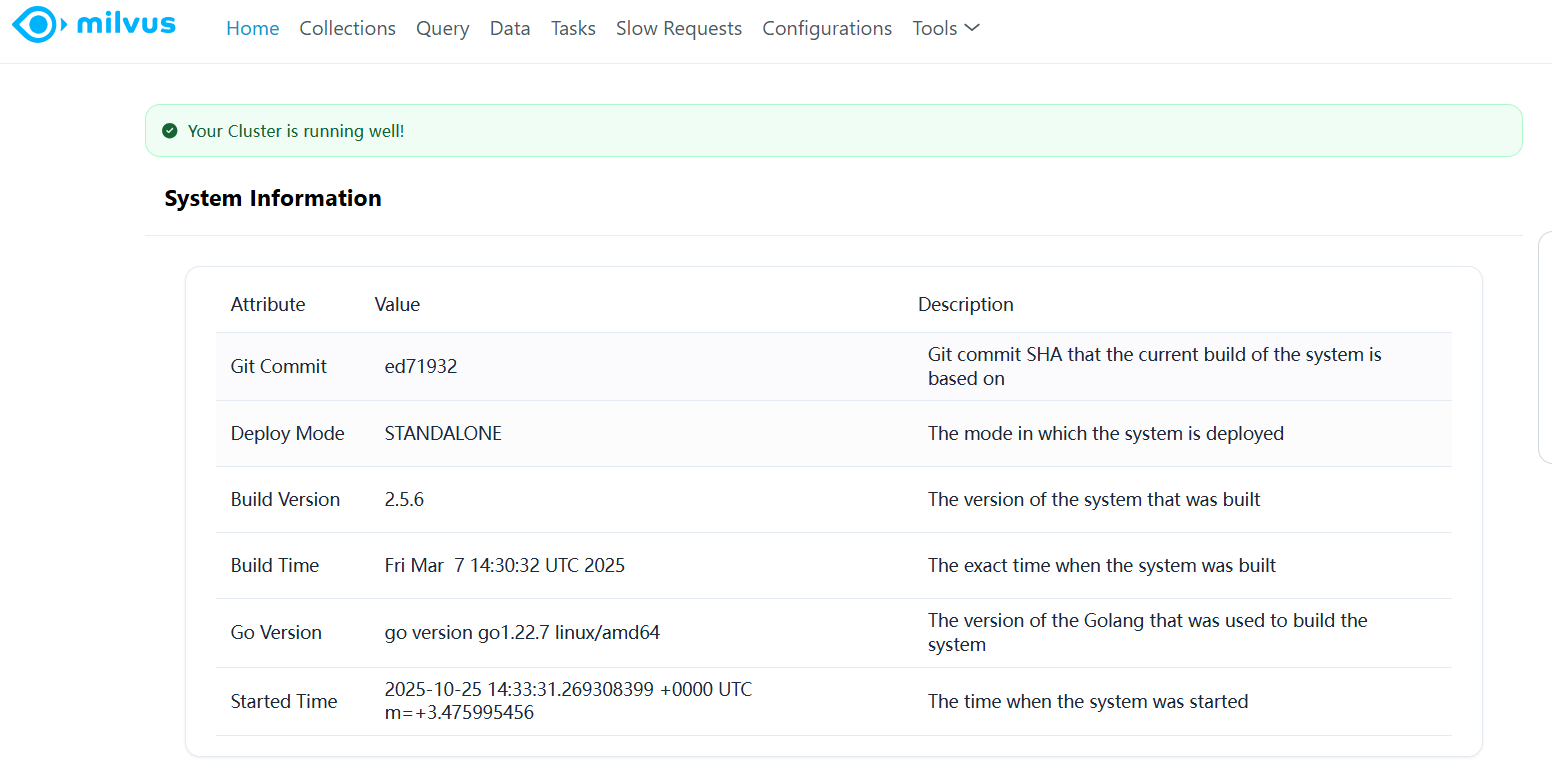
Task: Expand the Tools dropdown menu
Action: click(x=946, y=28)
